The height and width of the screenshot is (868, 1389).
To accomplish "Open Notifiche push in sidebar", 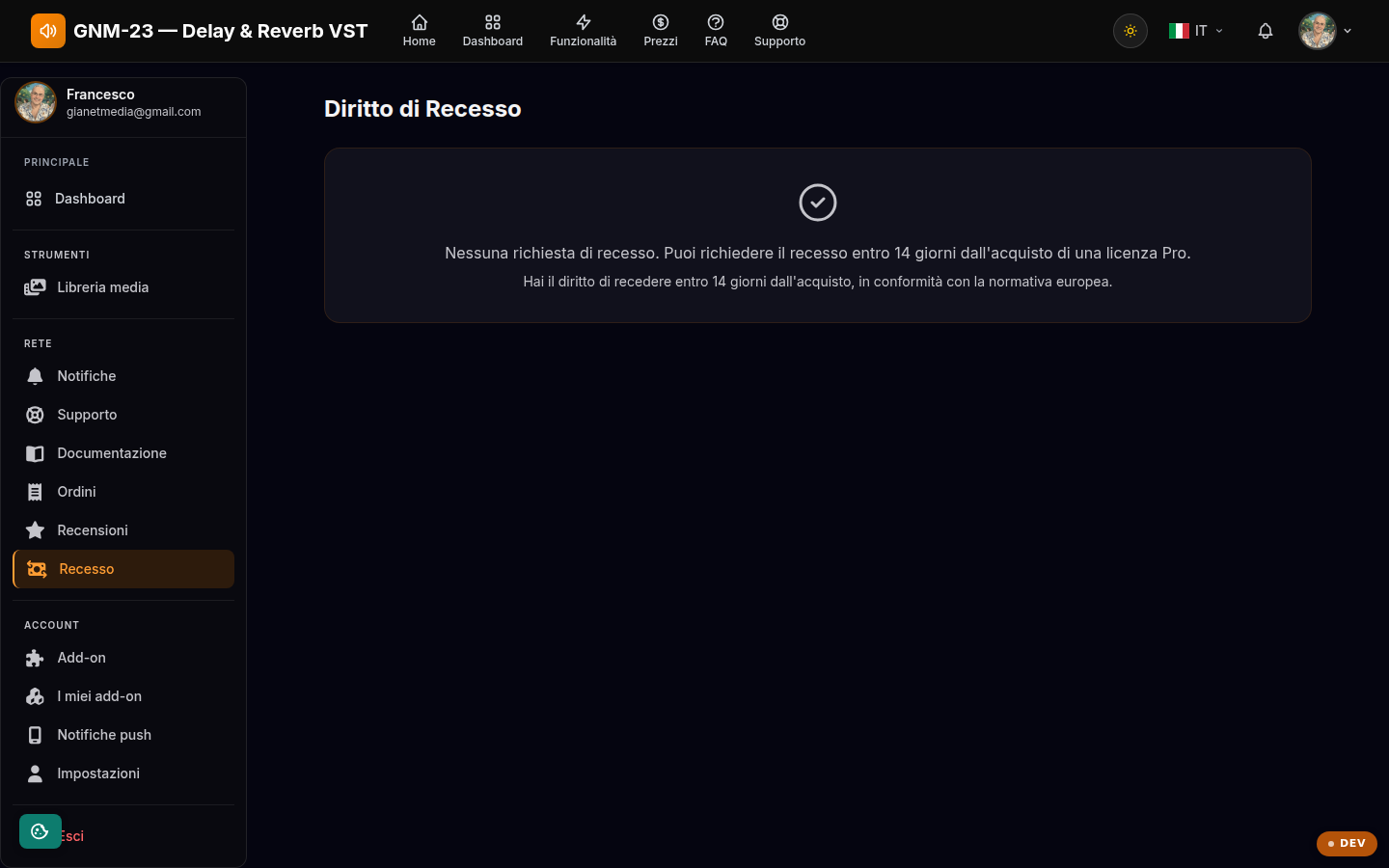I will click(123, 735).
